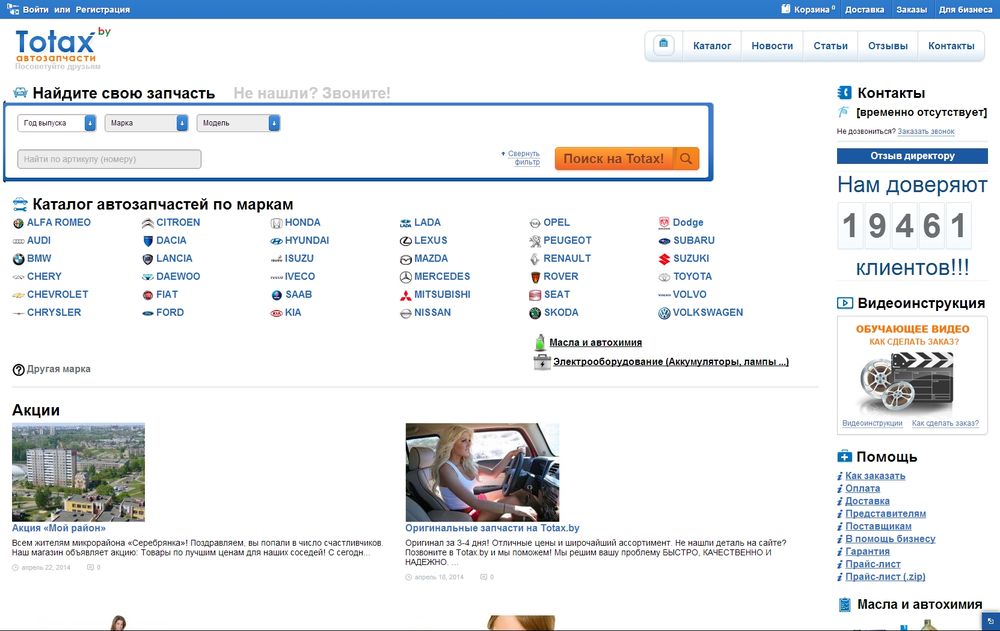Image resolution: width=1000 pixels, height=631 pixels.
Task: Open the Отзывы menu tab
Action: (x=888, y=46)
